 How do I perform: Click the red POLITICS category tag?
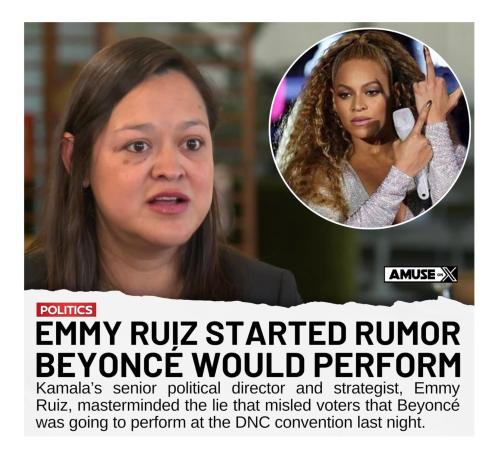click(66, 310)
